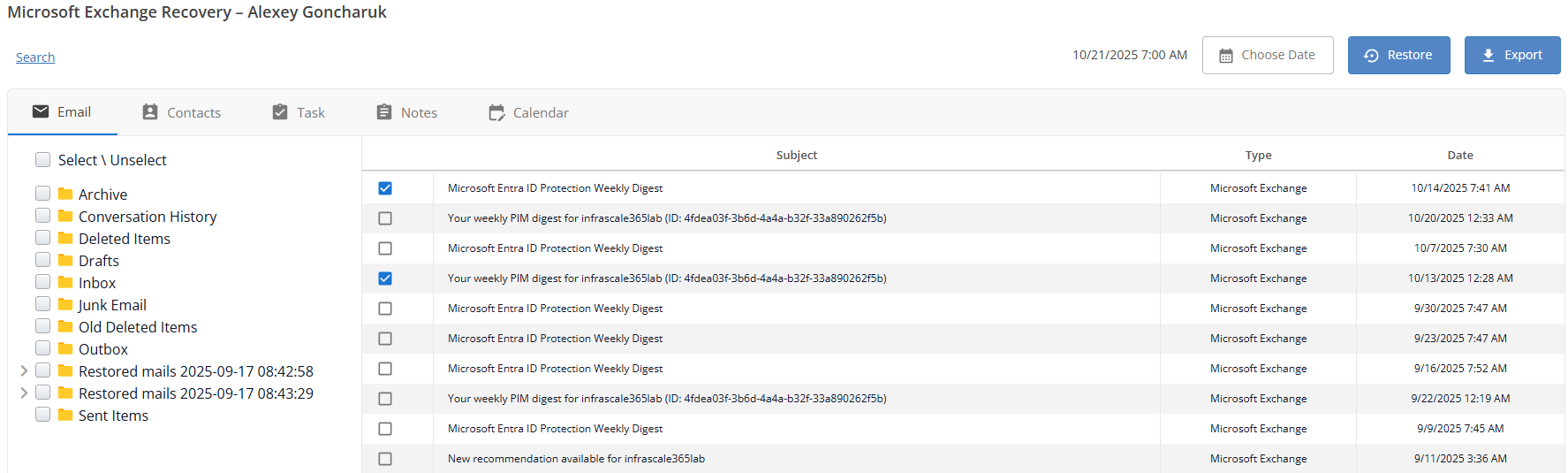Click the Contacts tab person icon
1568x473 pixels.
150,112
